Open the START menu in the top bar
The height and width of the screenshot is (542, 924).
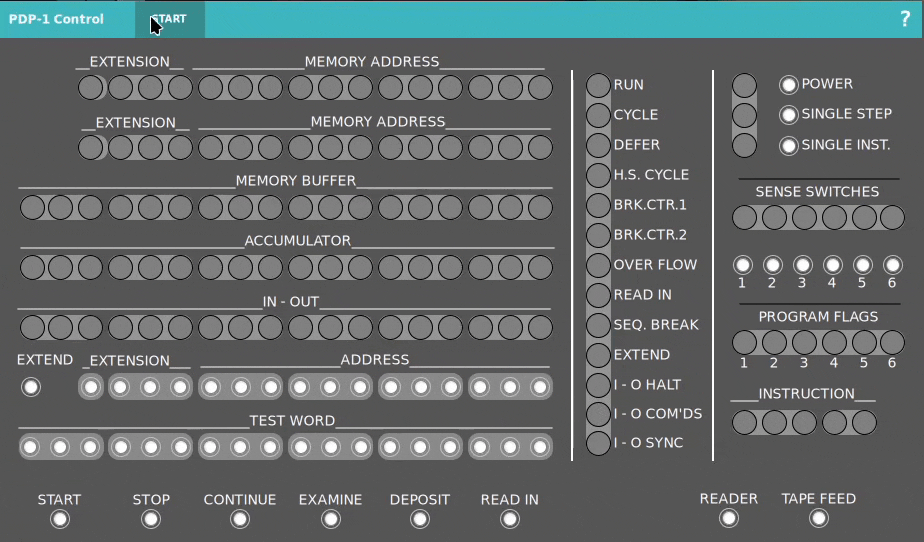tap(170, 19)
